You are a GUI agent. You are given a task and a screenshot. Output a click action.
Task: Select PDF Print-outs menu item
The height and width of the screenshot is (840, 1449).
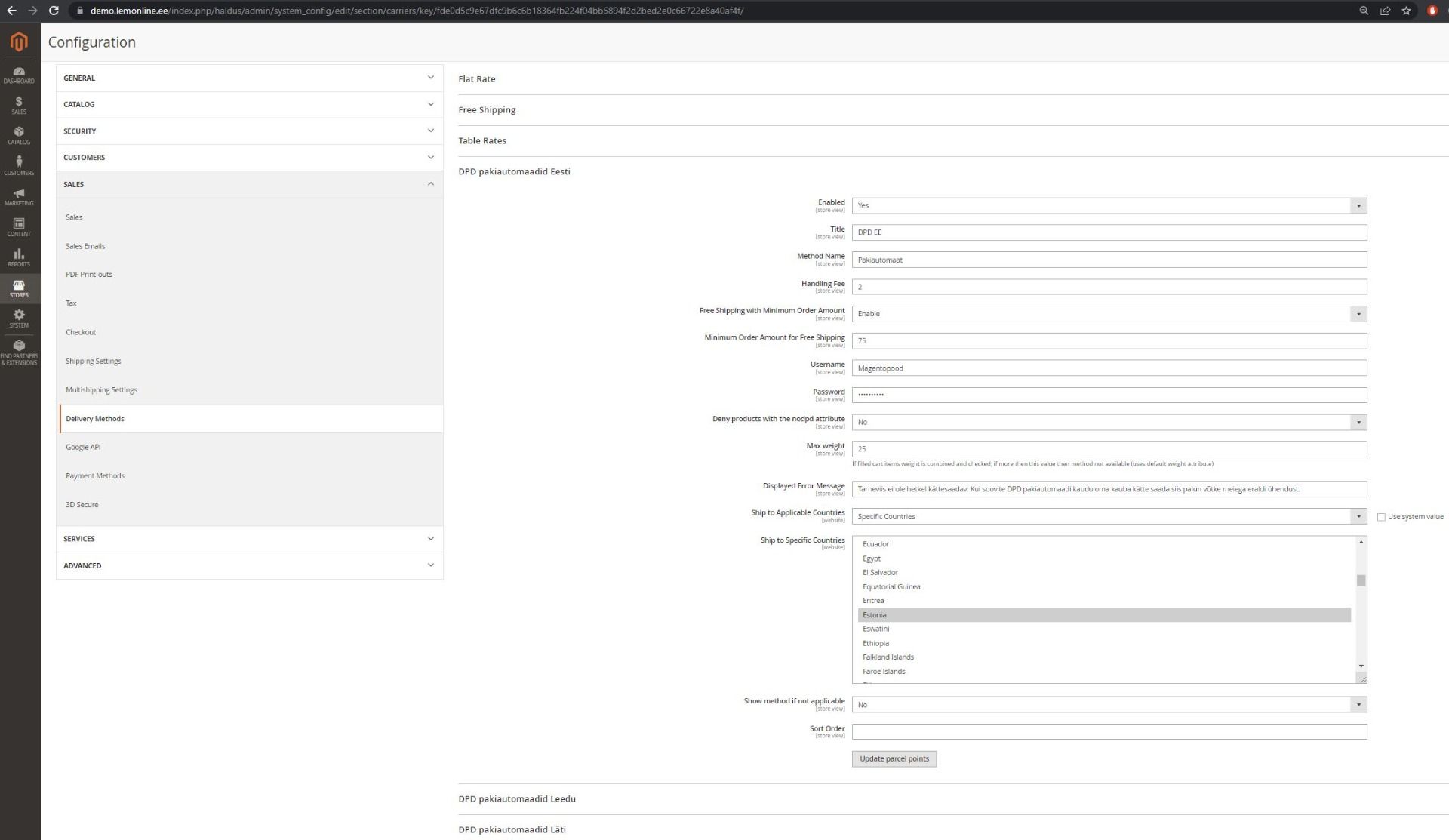89,275
